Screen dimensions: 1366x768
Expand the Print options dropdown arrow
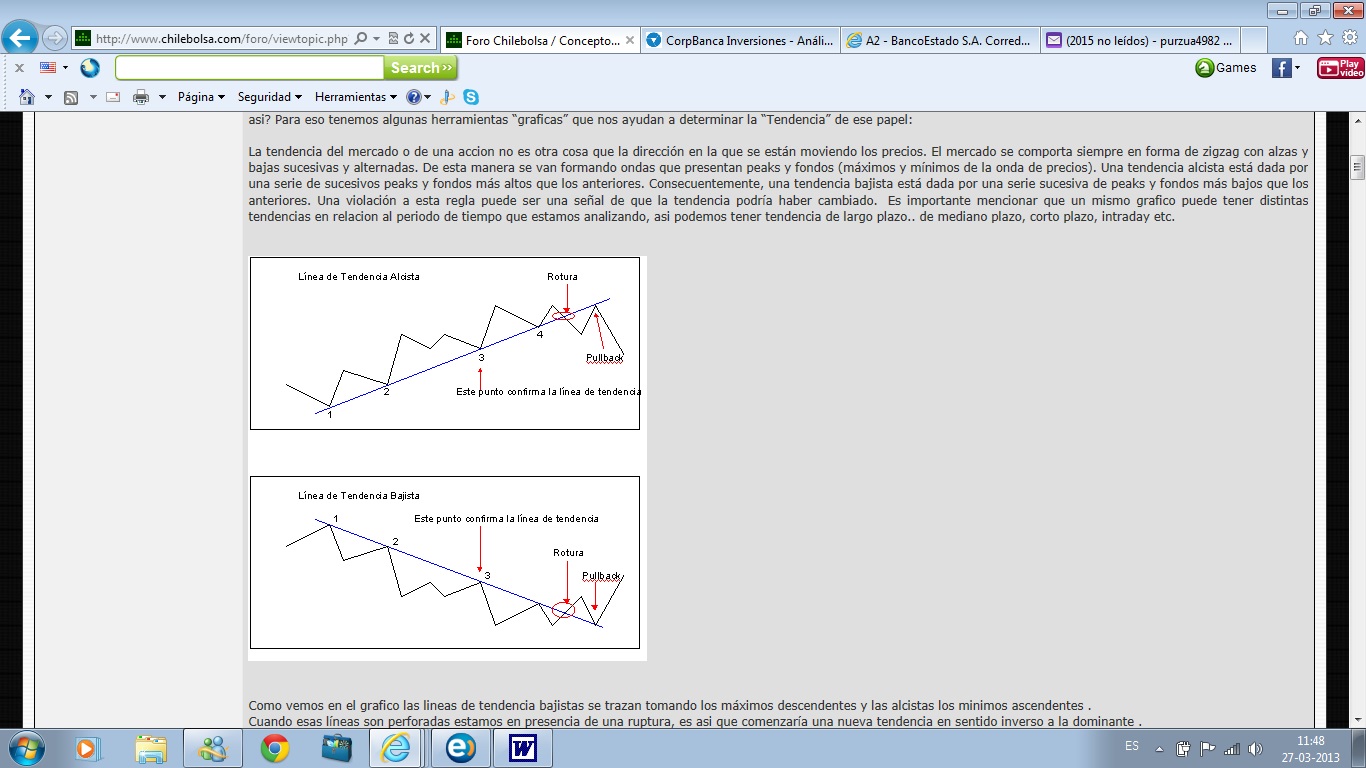point(161,97)
